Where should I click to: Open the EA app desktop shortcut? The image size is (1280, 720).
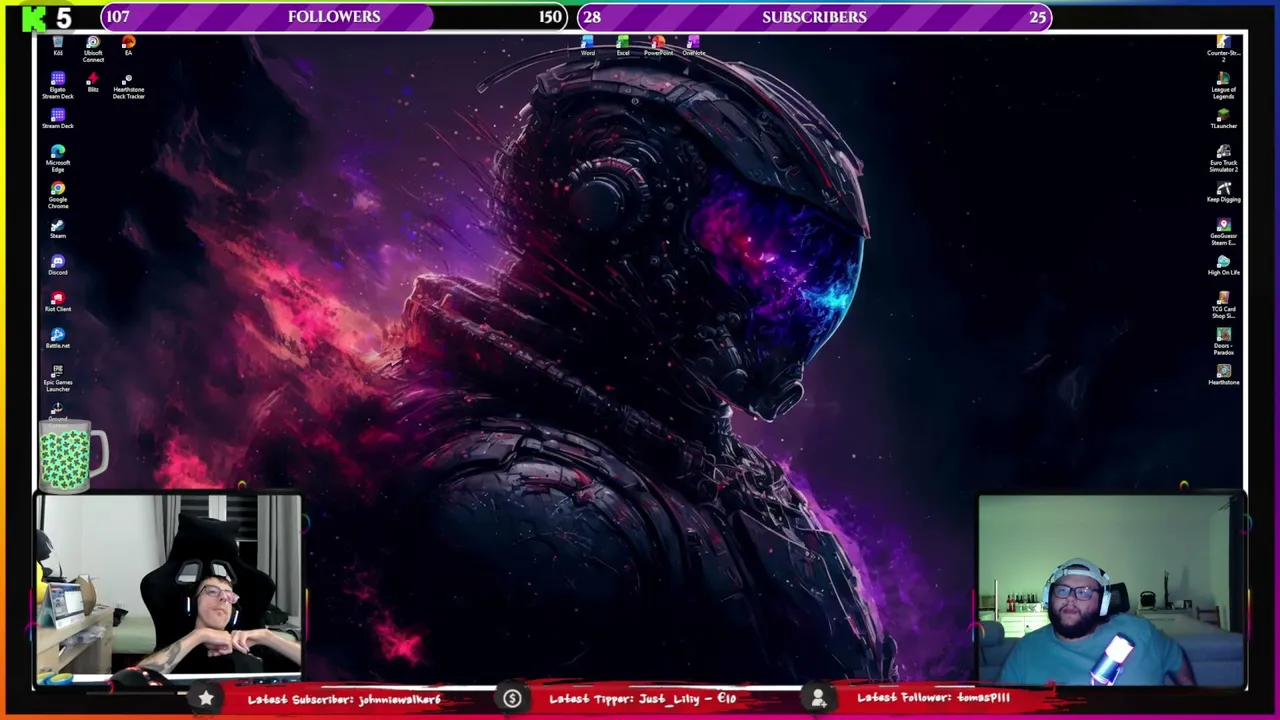point(128,46)
